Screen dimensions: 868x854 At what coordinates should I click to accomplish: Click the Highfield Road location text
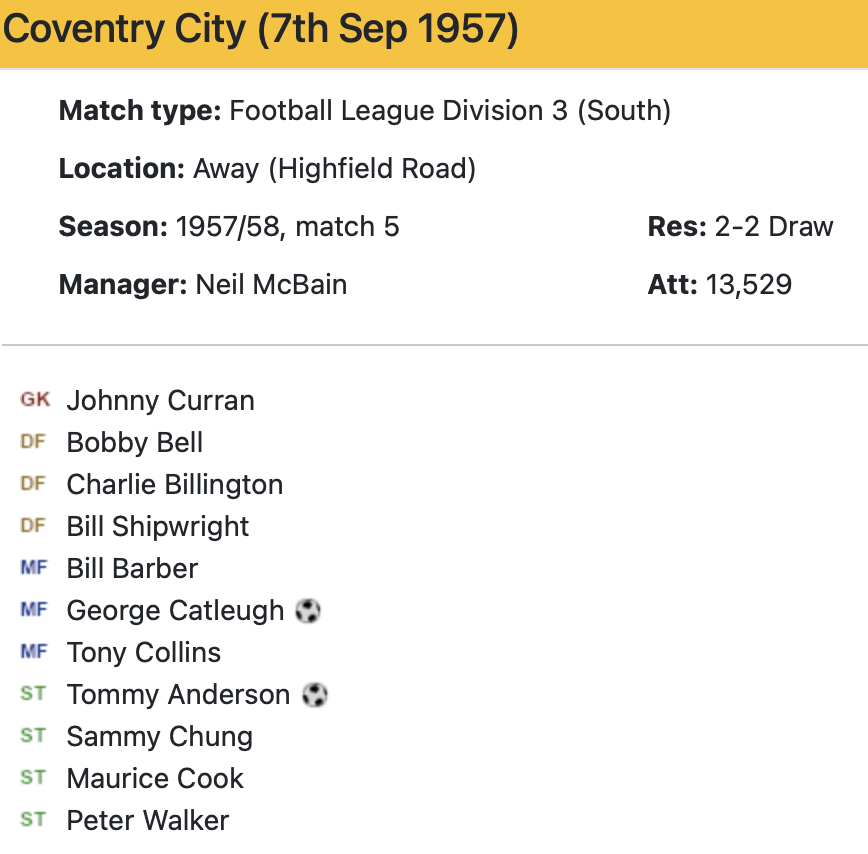pos(376,169)
